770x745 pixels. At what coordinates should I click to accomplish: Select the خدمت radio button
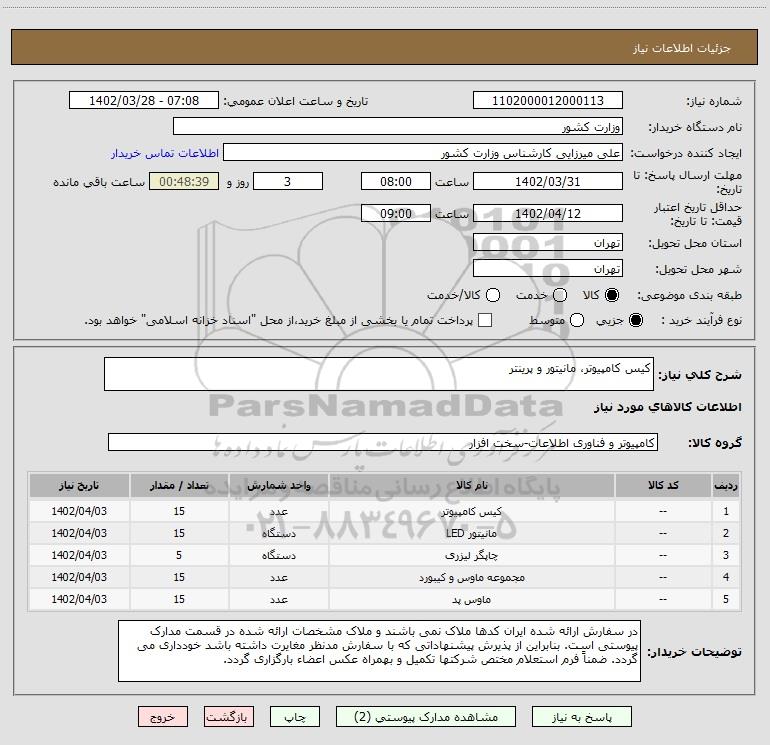(x=560, y=295)
